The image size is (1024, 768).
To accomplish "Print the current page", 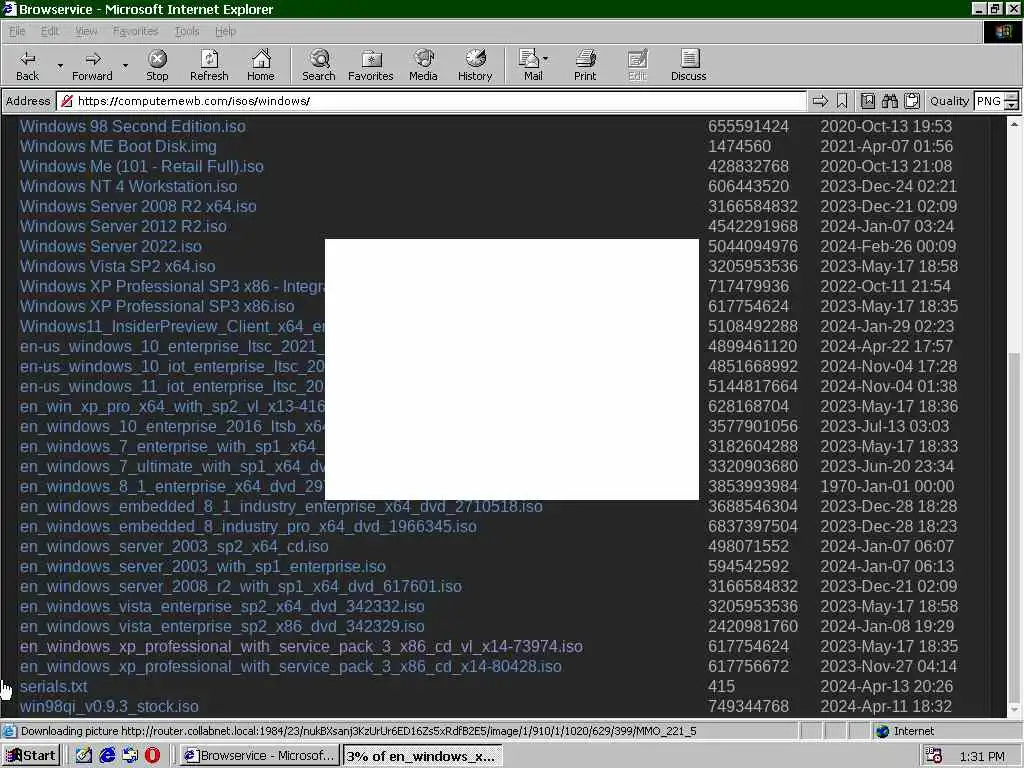I will click(585, 65).
